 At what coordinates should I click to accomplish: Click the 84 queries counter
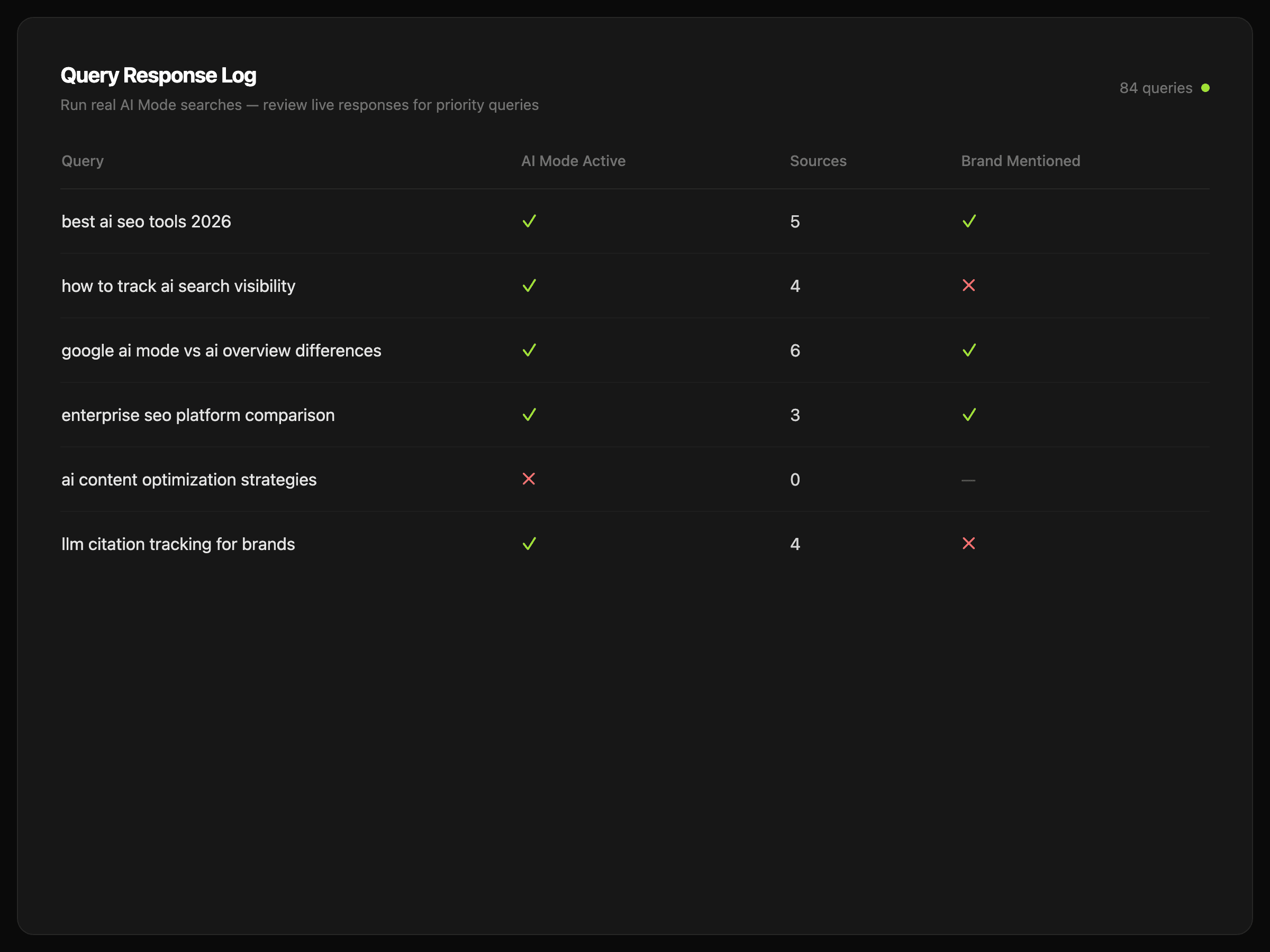tap(1155, 88)
